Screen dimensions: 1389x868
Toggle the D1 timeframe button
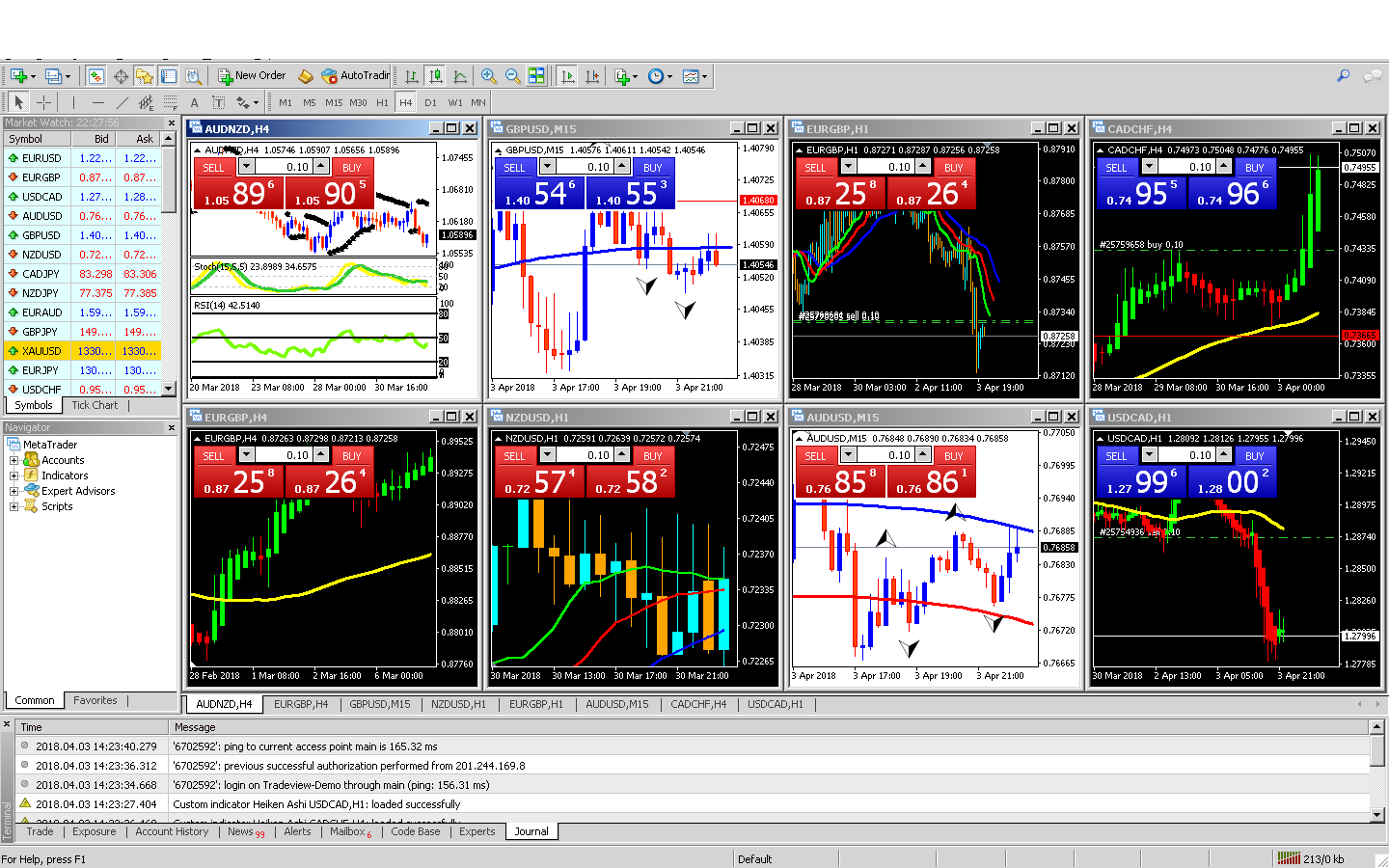[430, 102]
